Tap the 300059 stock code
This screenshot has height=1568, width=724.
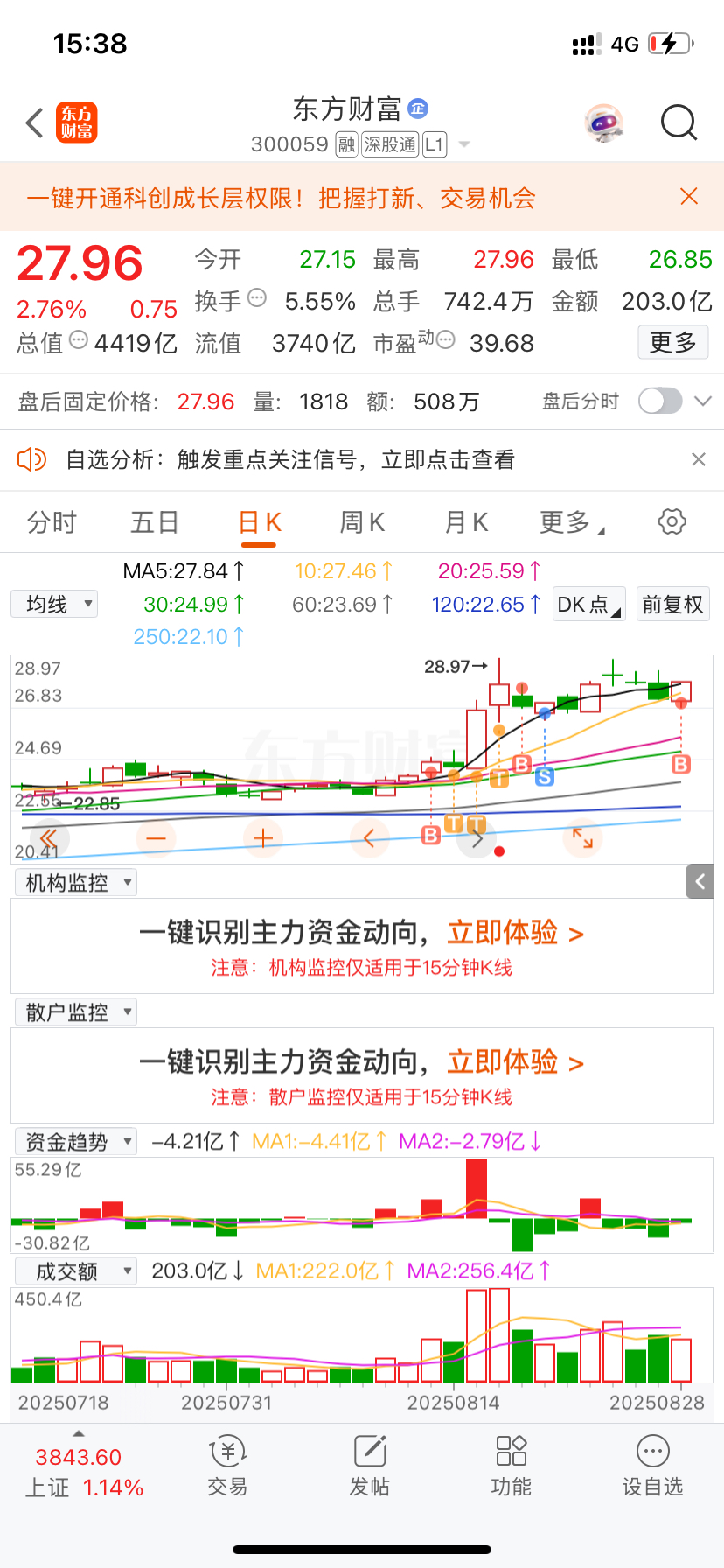pos(289,144)
